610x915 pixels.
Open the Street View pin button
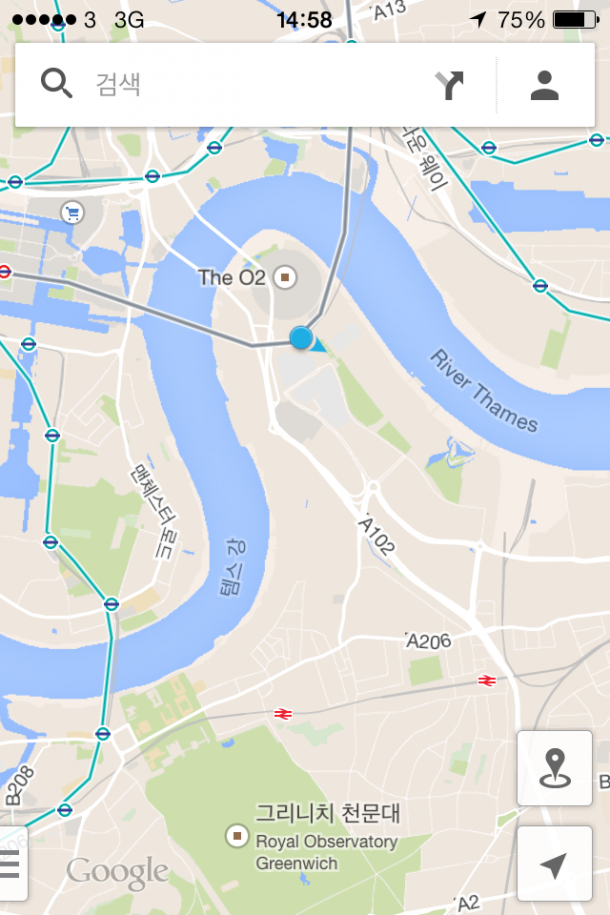pos(555,768)
